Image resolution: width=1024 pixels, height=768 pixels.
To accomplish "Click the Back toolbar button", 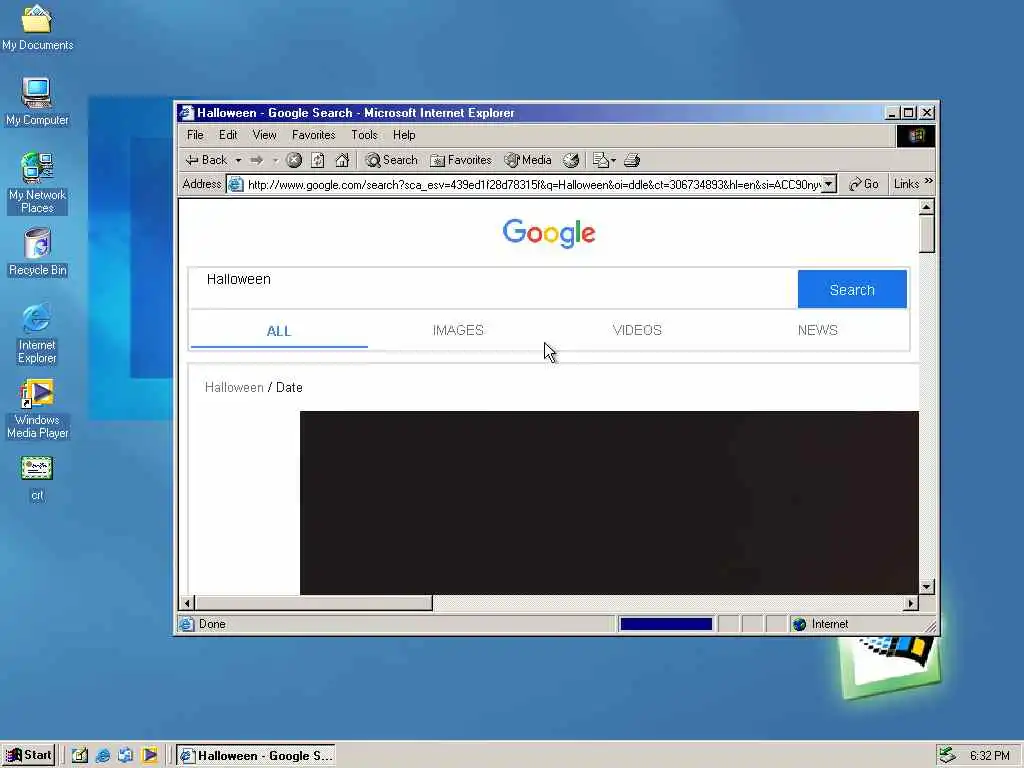I will coord(206,160).
